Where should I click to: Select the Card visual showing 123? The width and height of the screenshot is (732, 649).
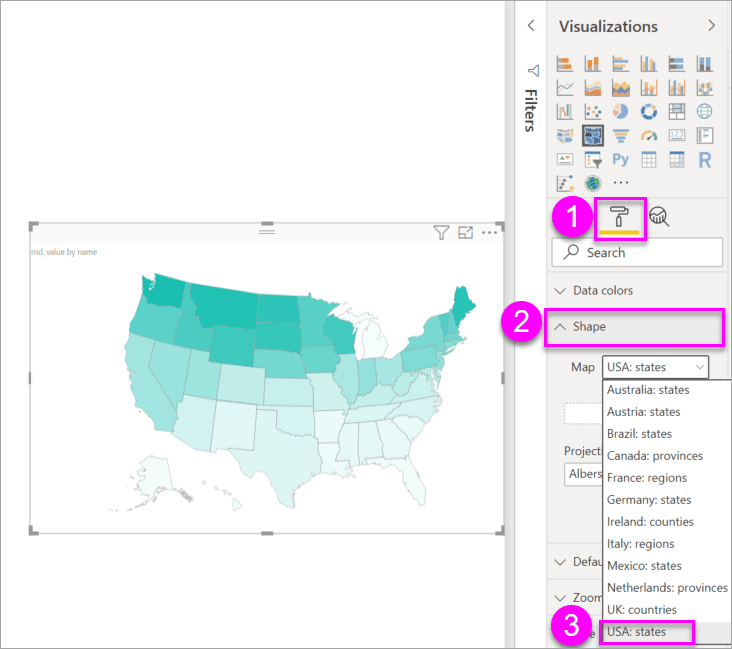coord(676,135)
